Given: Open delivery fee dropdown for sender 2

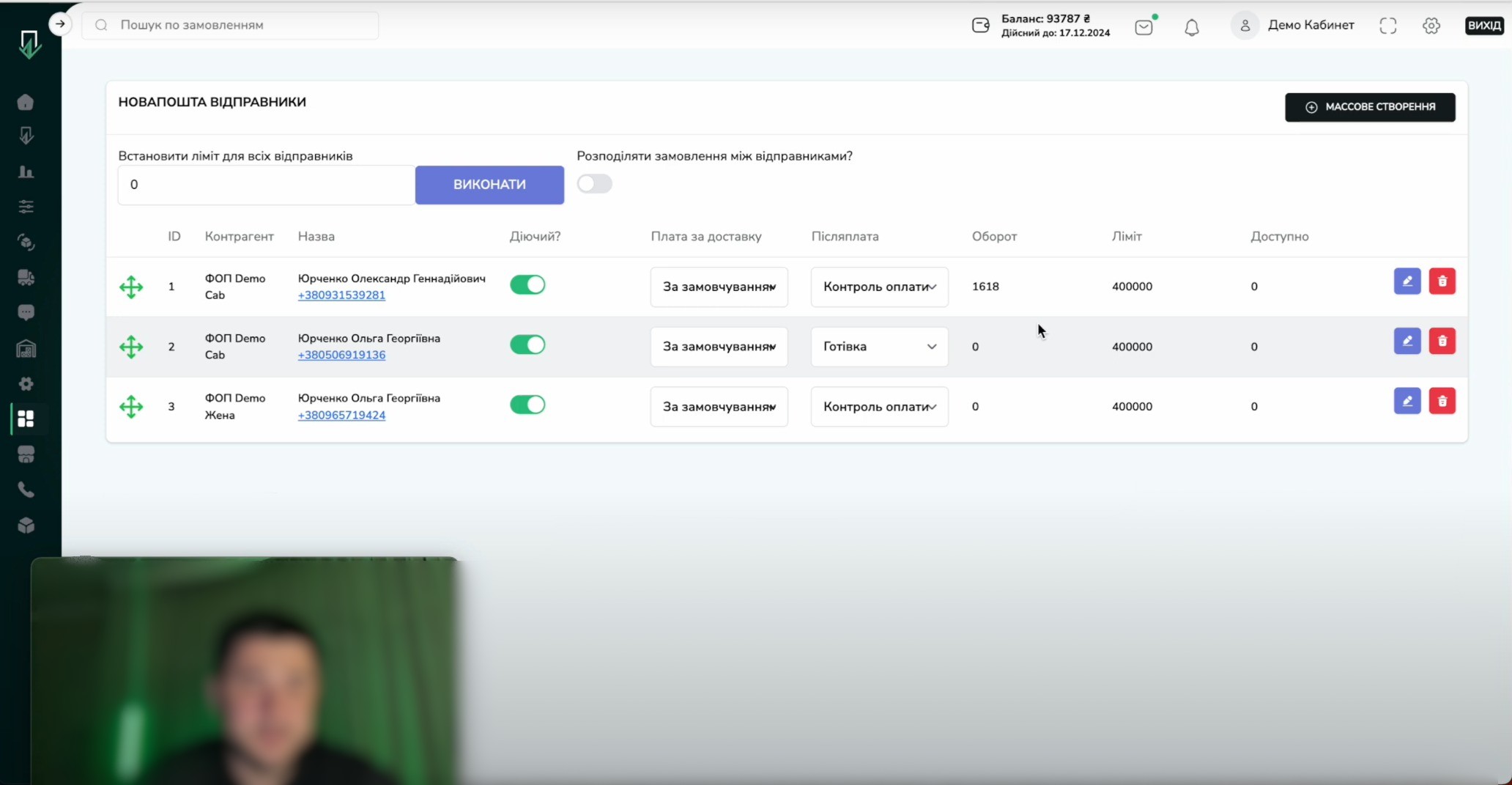Looking at the screenshot, I should (x=719, y=347).
